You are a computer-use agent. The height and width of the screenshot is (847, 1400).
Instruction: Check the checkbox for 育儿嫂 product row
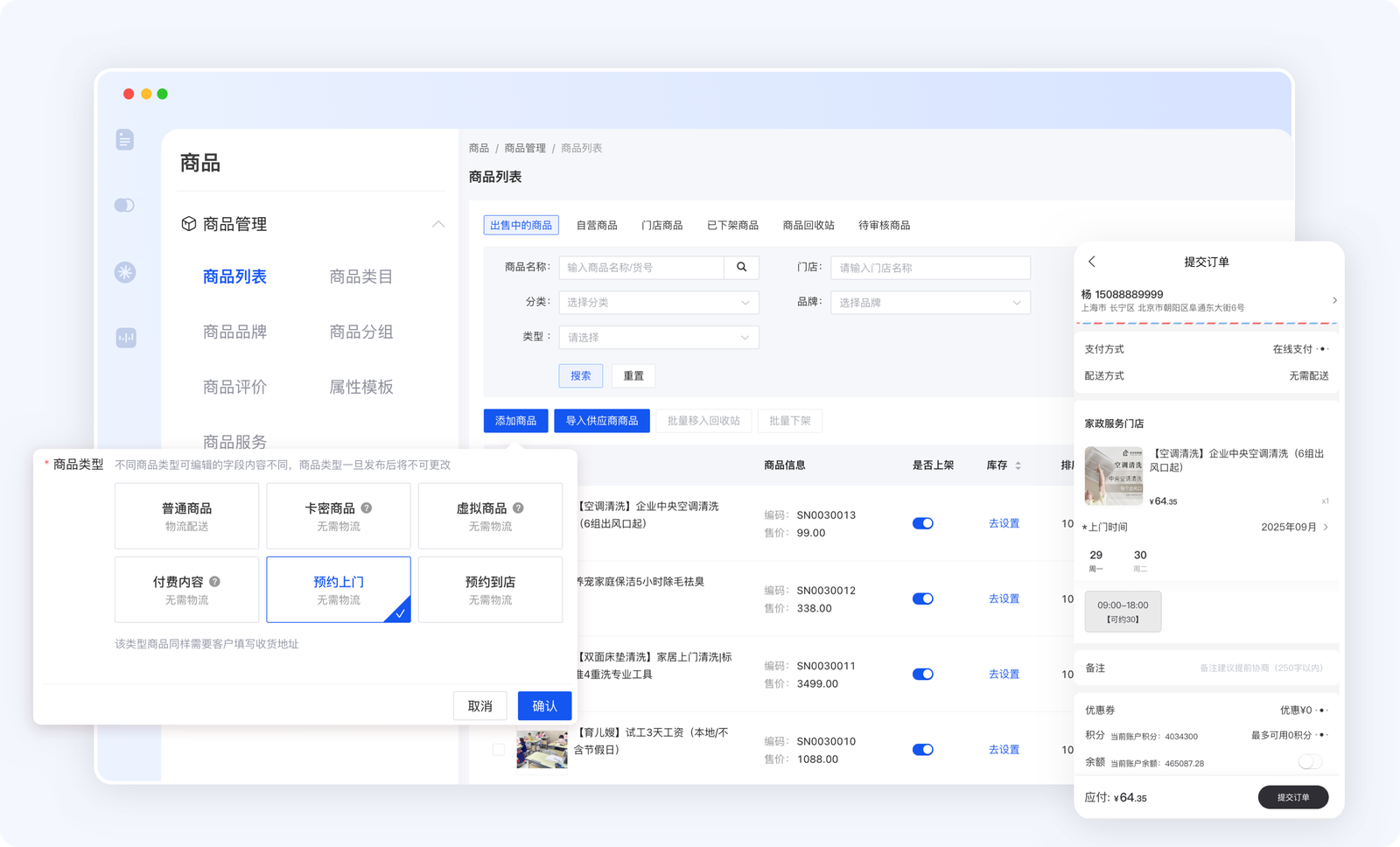(x=499, y=750)
